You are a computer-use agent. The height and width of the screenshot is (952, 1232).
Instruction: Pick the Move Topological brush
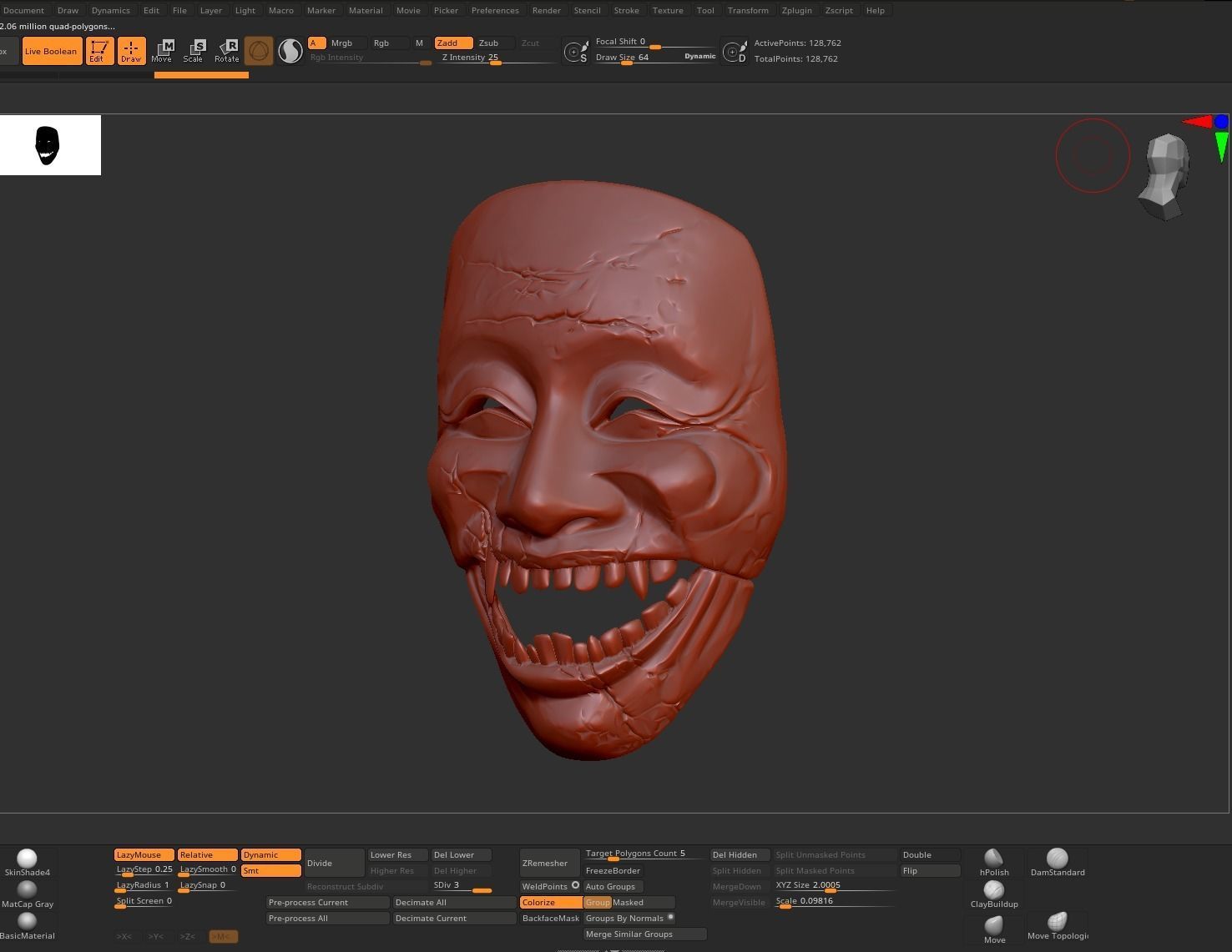[1058, 926]
